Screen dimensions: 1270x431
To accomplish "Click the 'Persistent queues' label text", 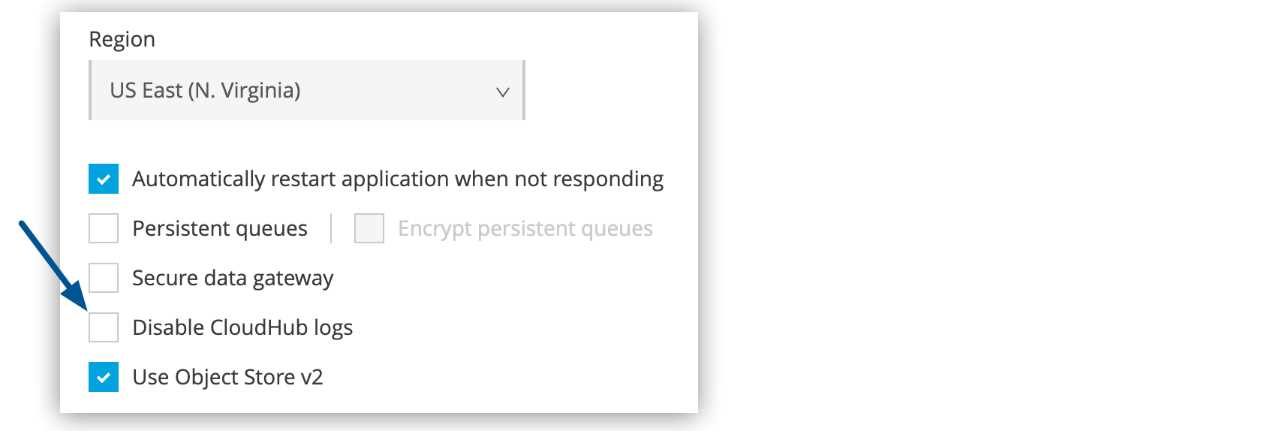I will tap(220, 229).
